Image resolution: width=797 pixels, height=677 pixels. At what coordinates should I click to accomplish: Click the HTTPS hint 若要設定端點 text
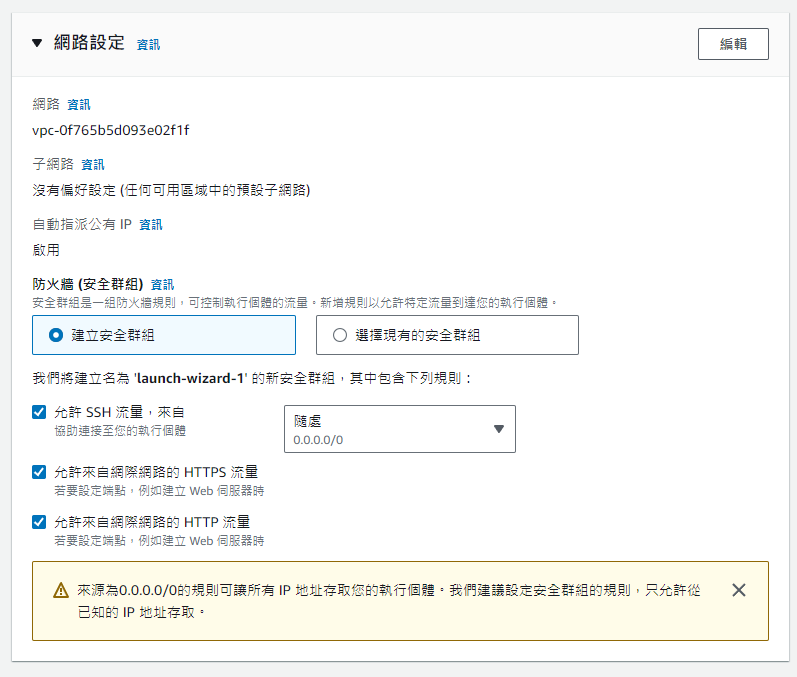point(159,491)
